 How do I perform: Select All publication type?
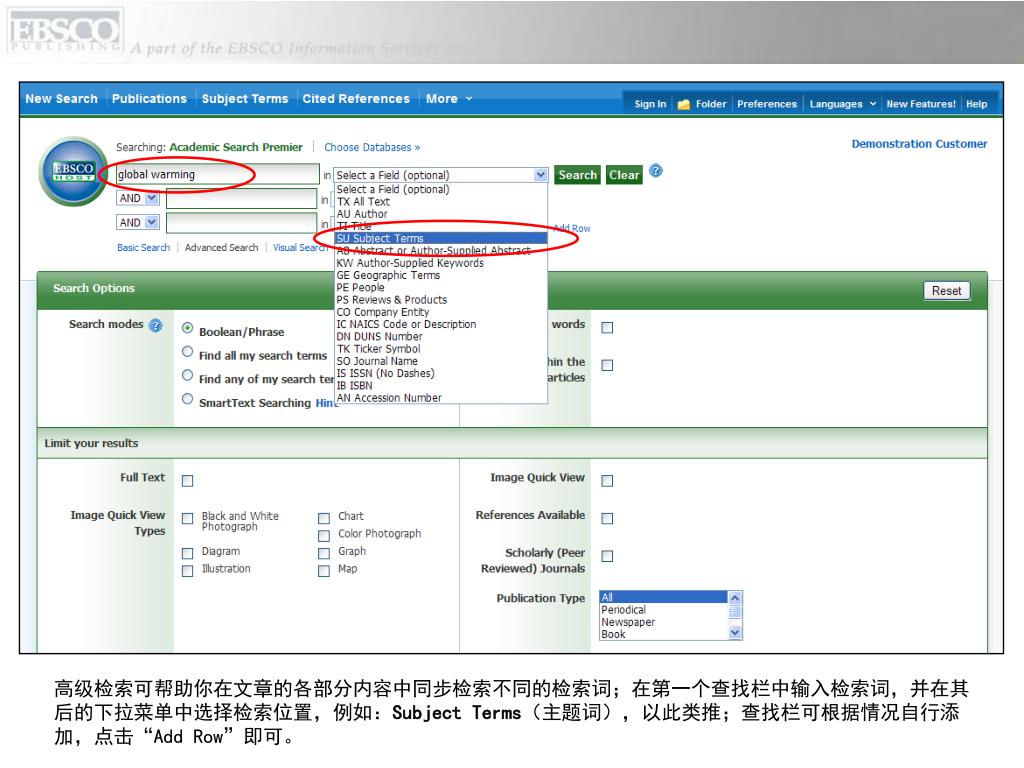[663, 597]
